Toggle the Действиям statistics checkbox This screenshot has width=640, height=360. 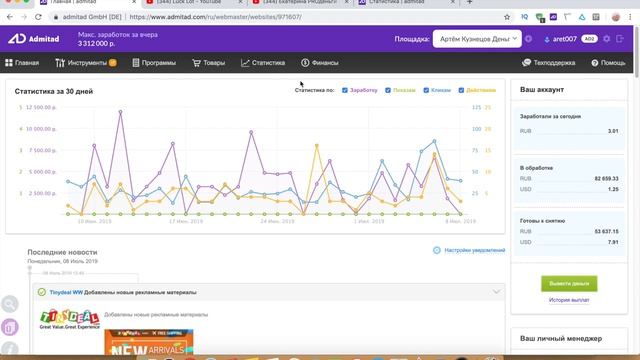[x=461, y=90]
